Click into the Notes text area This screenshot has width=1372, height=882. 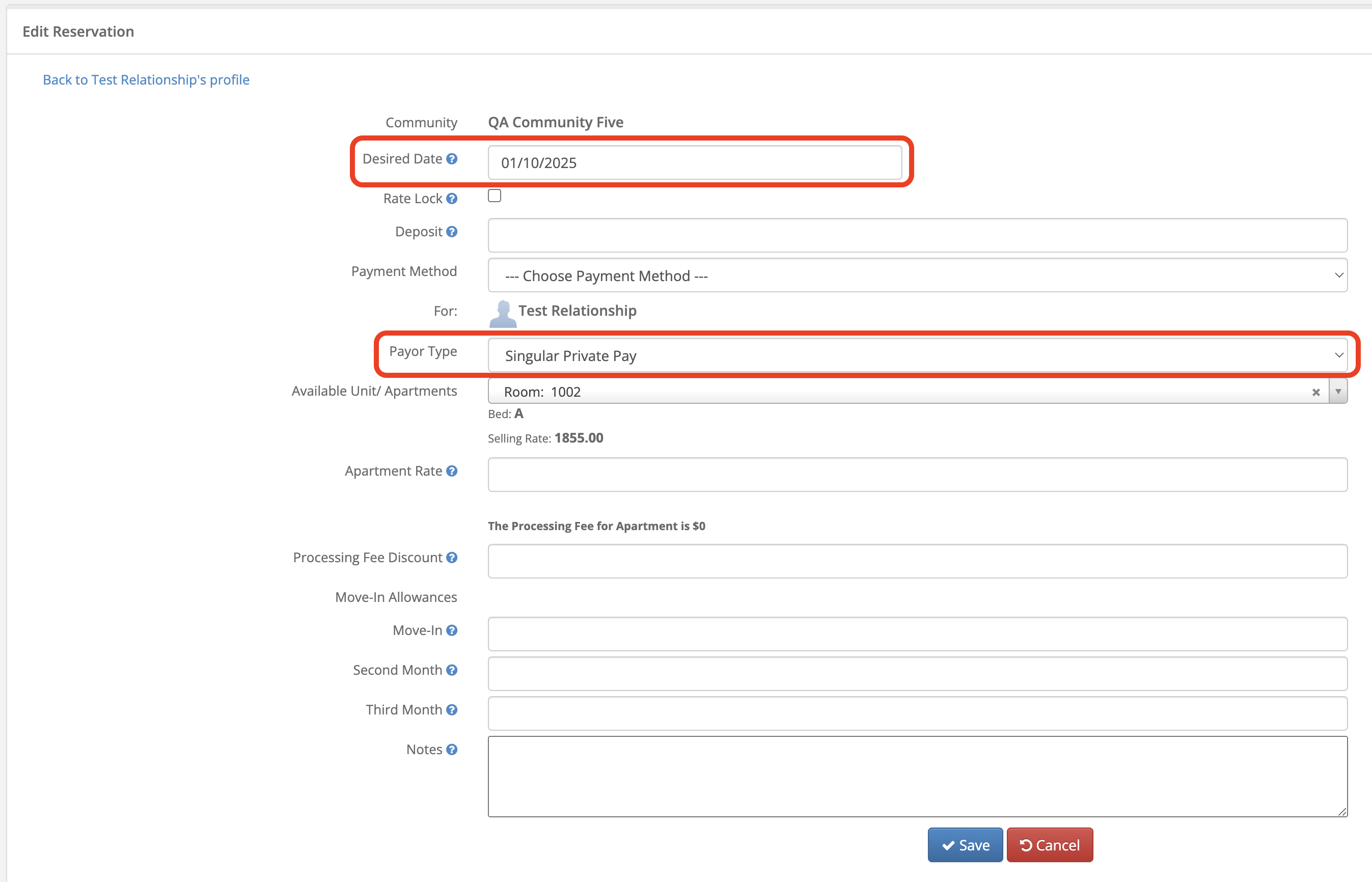[x=917, y=776]
